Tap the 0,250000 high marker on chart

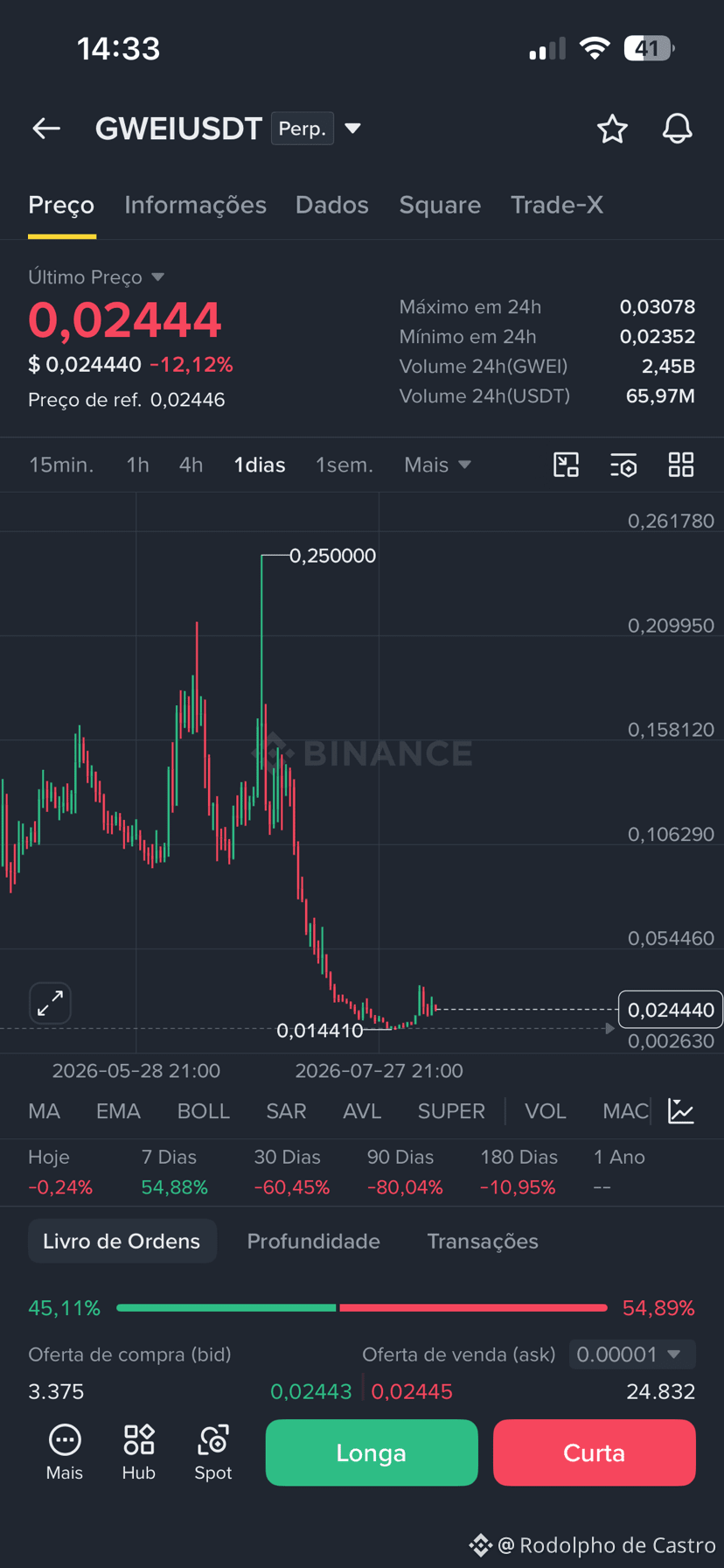(332, 556)
